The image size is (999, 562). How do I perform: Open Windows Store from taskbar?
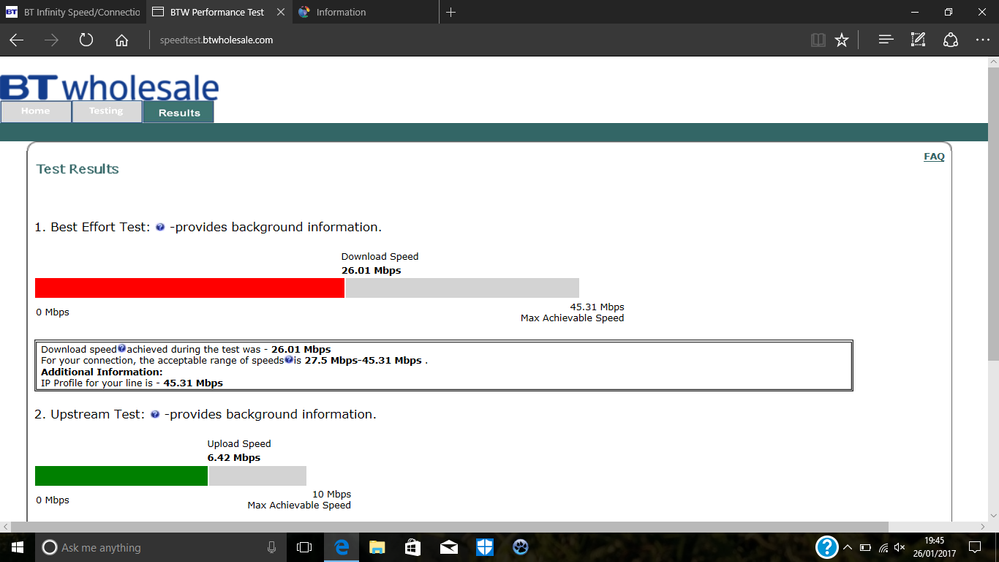[x=413, y=547]
